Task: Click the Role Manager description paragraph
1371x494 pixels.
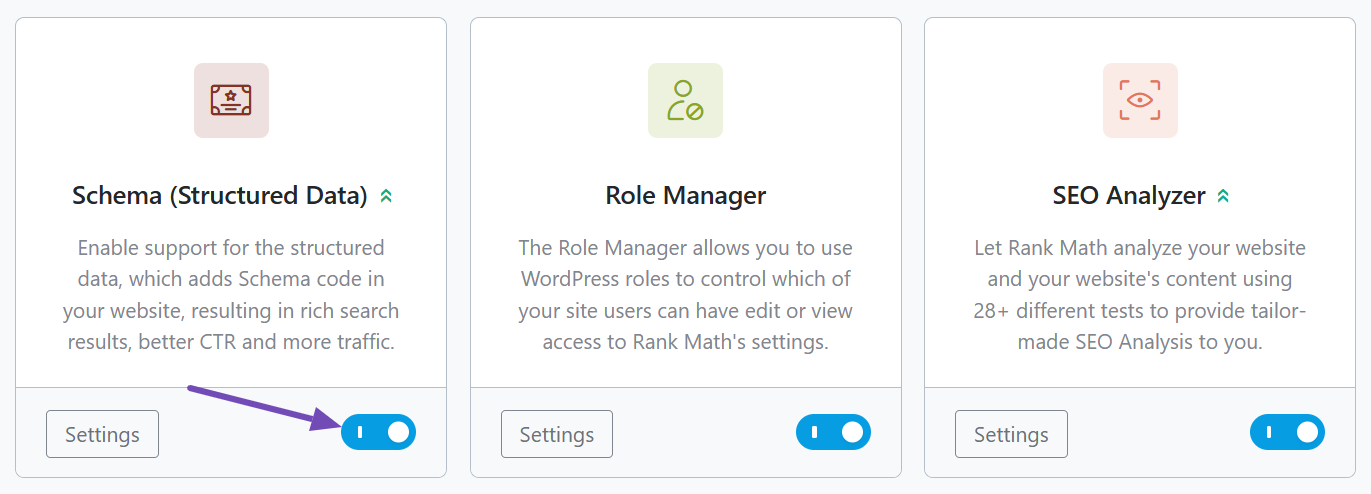Action: [686, 295]
